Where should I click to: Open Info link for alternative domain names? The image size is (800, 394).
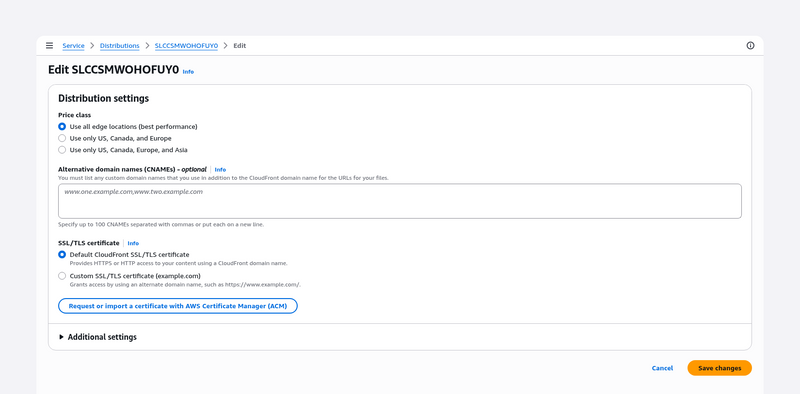[220, 169]
